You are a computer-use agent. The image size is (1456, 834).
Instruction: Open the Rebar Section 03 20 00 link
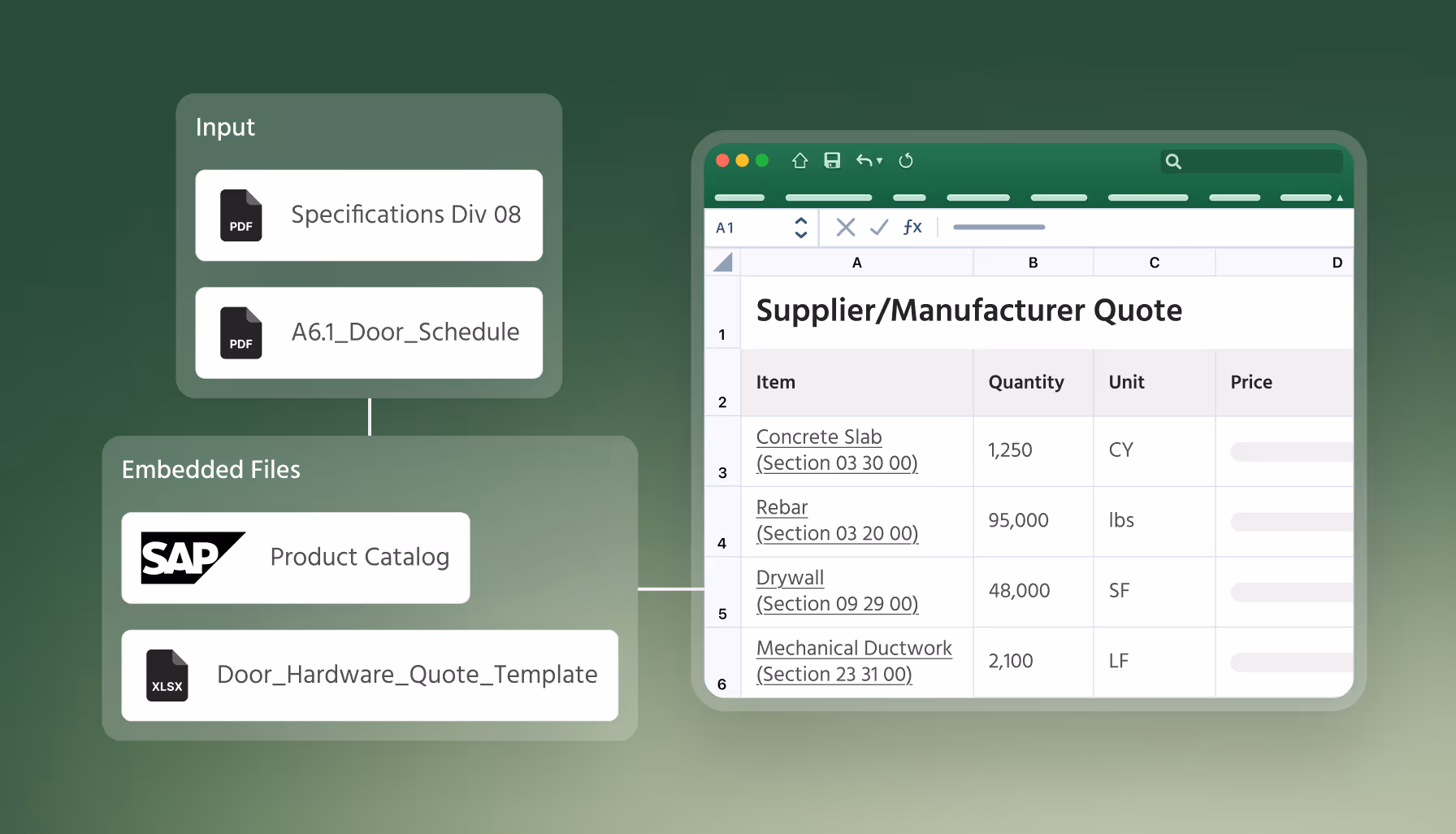(837, 520)
